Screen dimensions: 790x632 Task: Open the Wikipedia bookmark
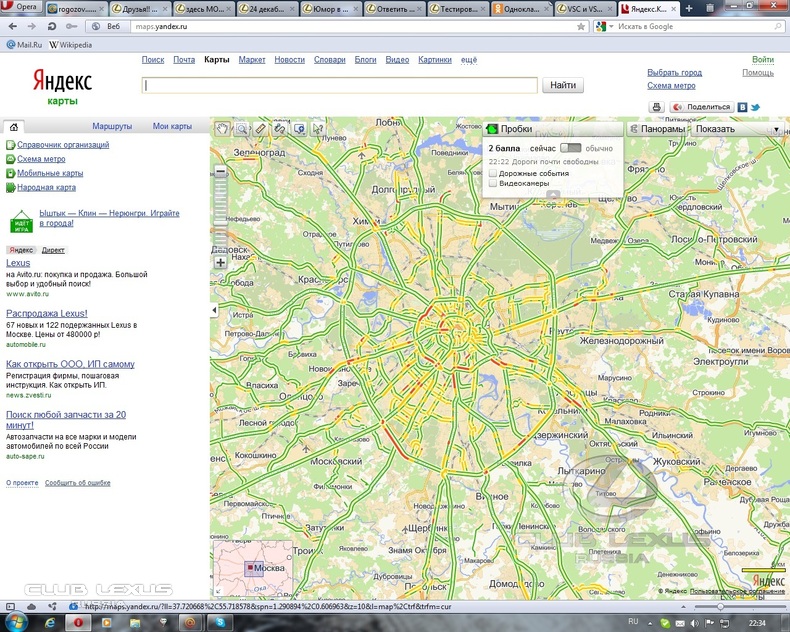coord(71,45)
